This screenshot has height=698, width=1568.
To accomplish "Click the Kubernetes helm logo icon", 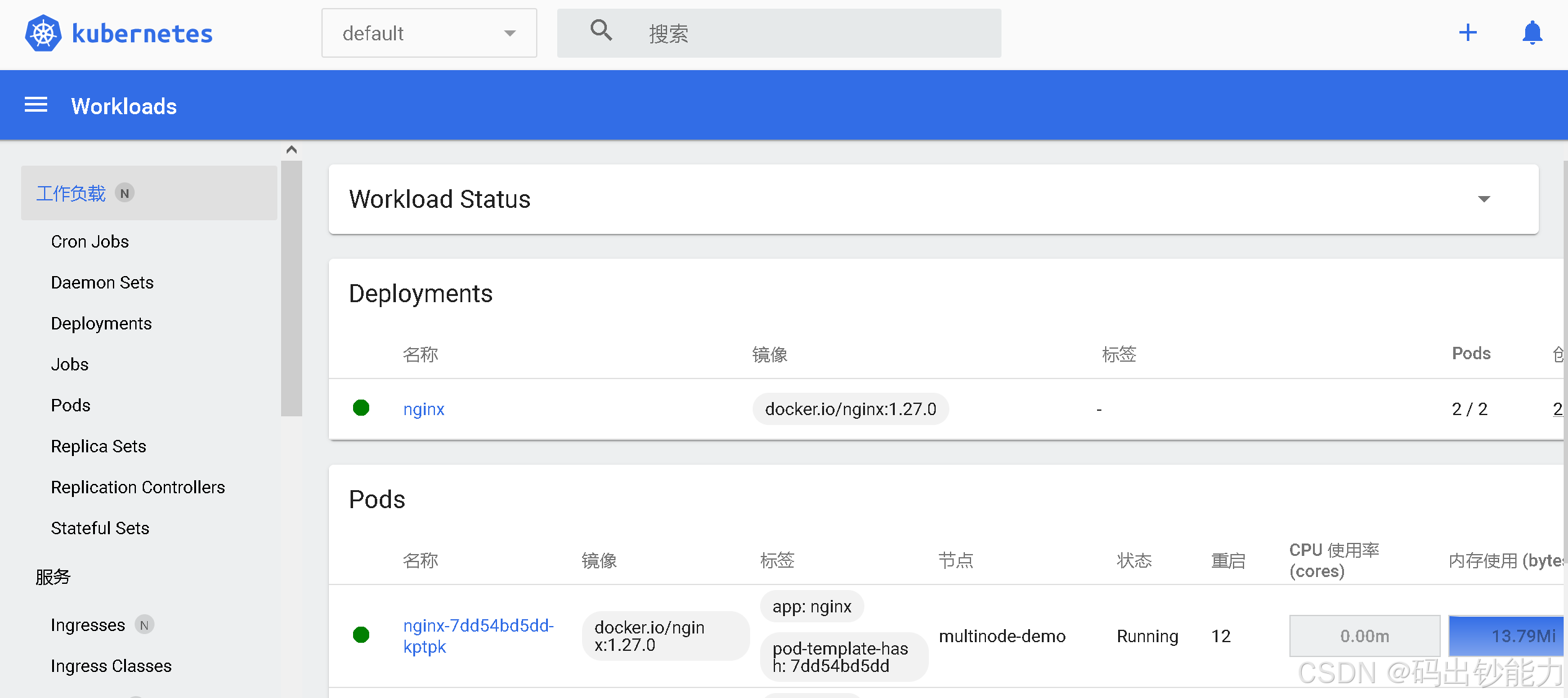I will [43, 33].
